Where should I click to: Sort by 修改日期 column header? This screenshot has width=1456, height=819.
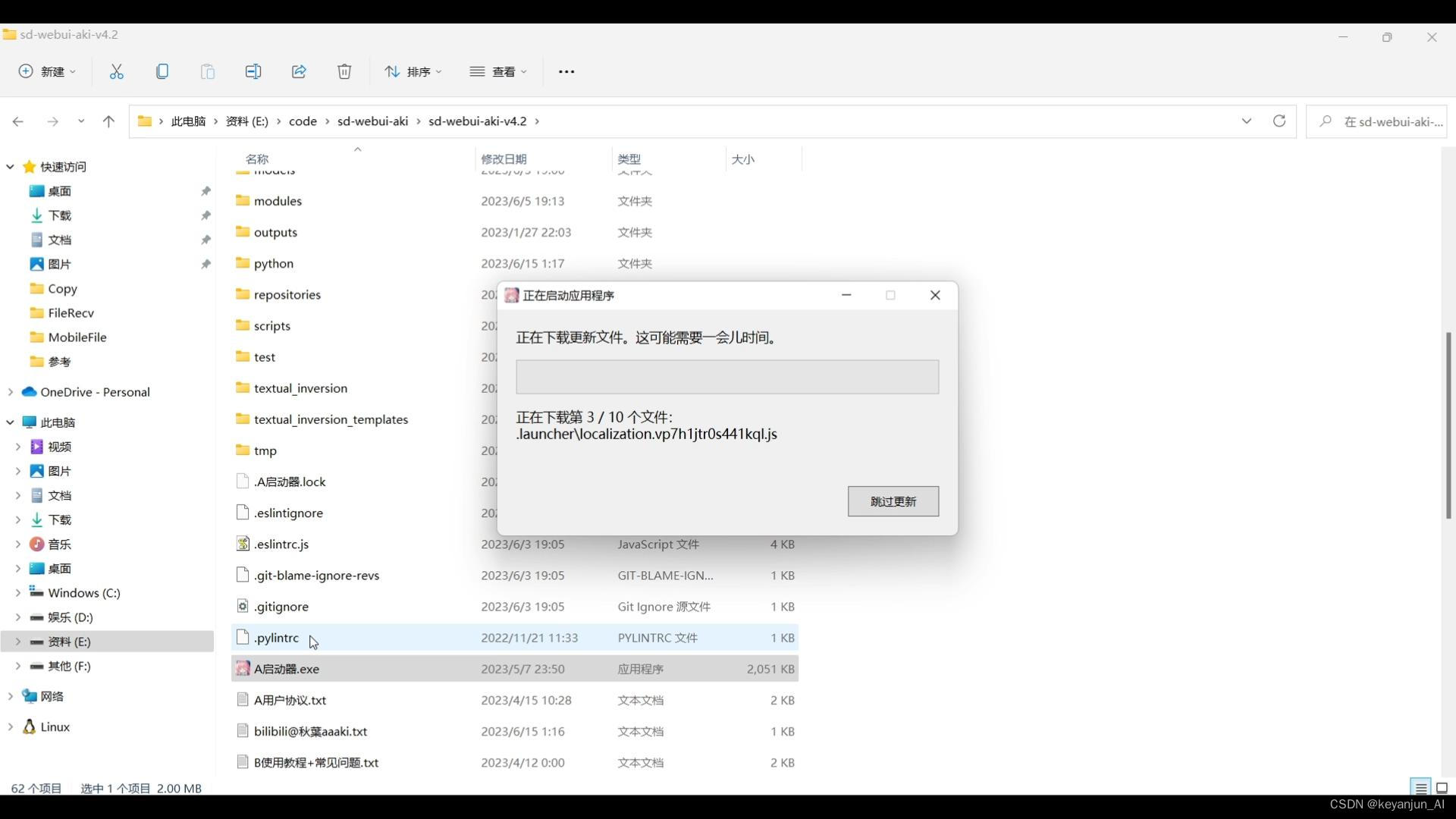click(504, 159)
